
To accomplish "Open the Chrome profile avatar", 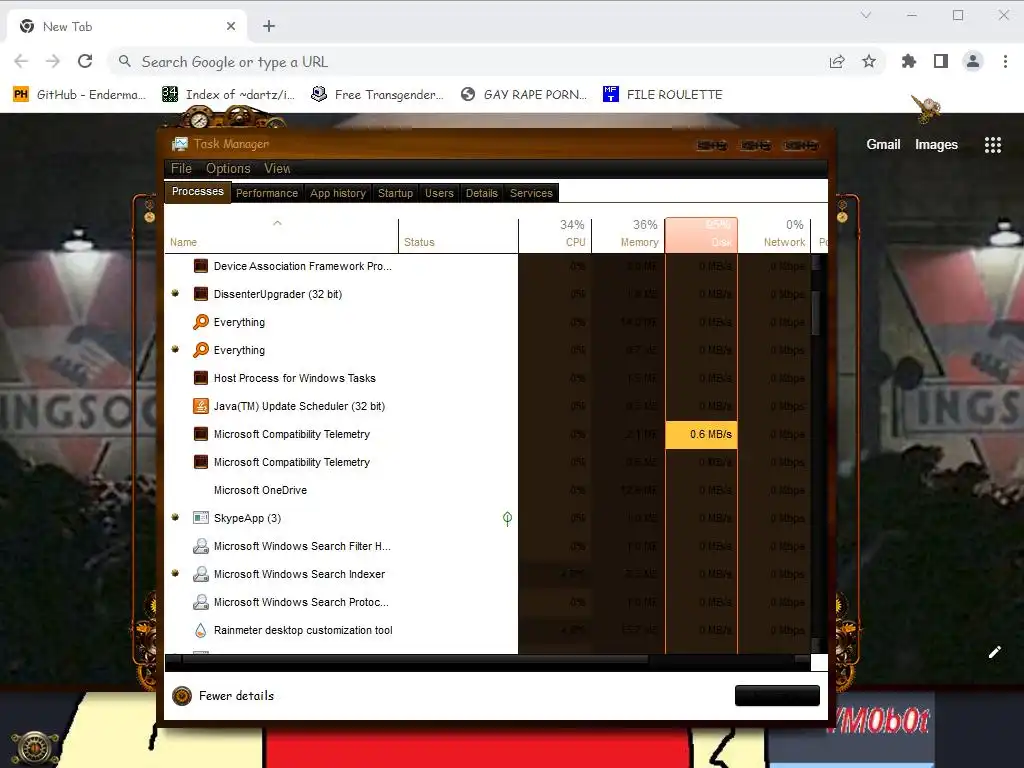I will [x=972, y=61].
